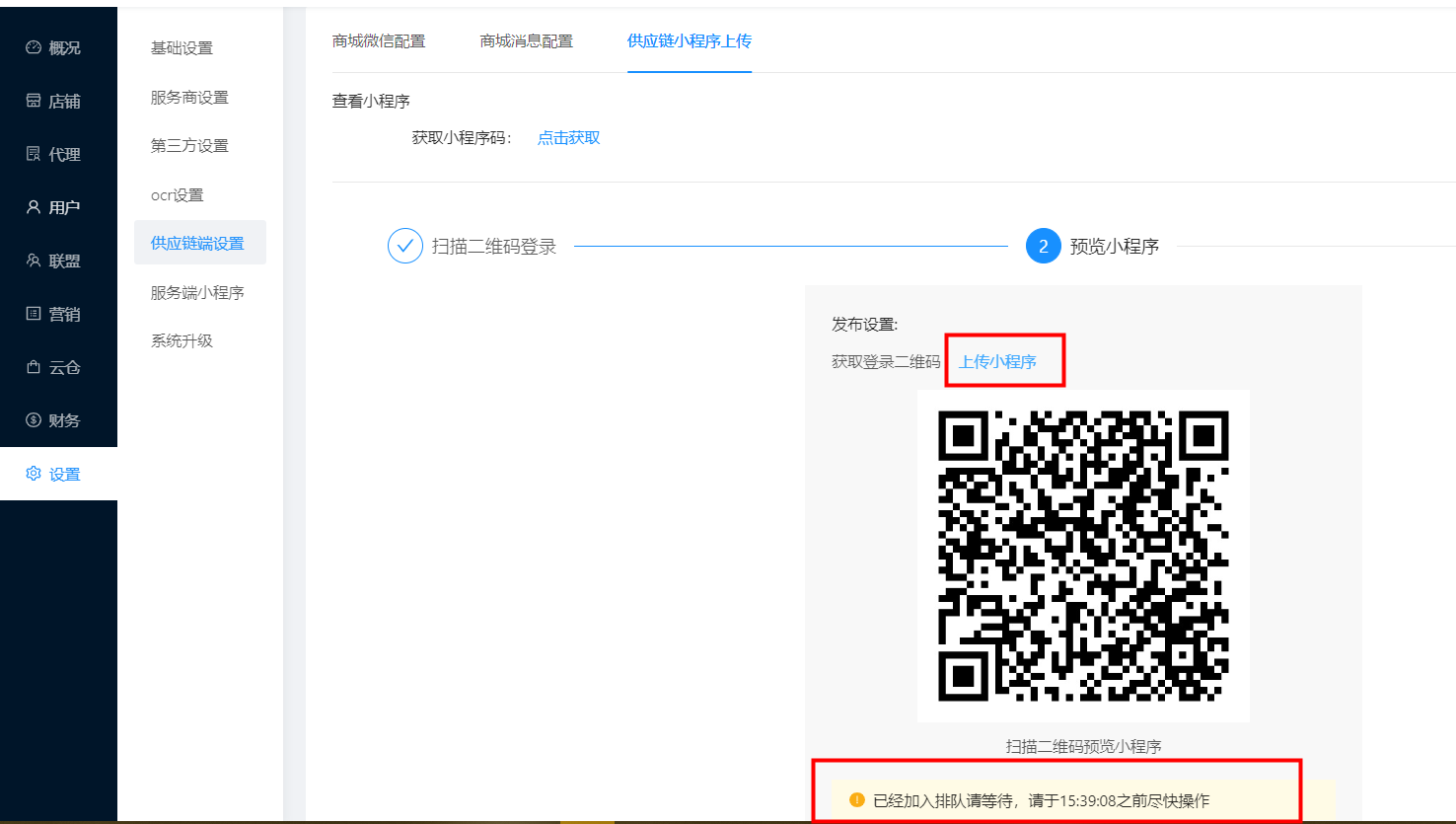Click 获取小程序码 label
Viewport: 1456px width, 824px height.
tap(462, 138)
